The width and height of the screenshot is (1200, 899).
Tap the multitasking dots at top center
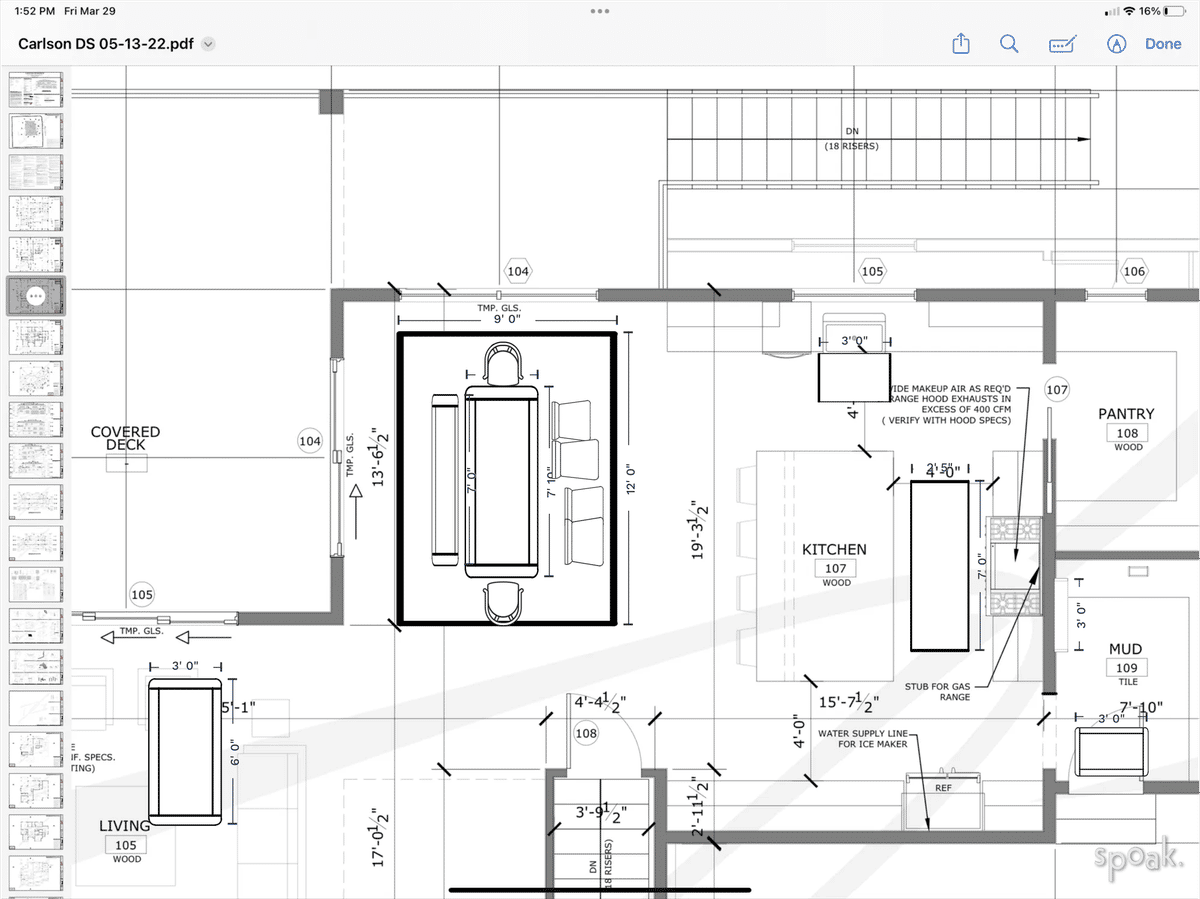600,11
